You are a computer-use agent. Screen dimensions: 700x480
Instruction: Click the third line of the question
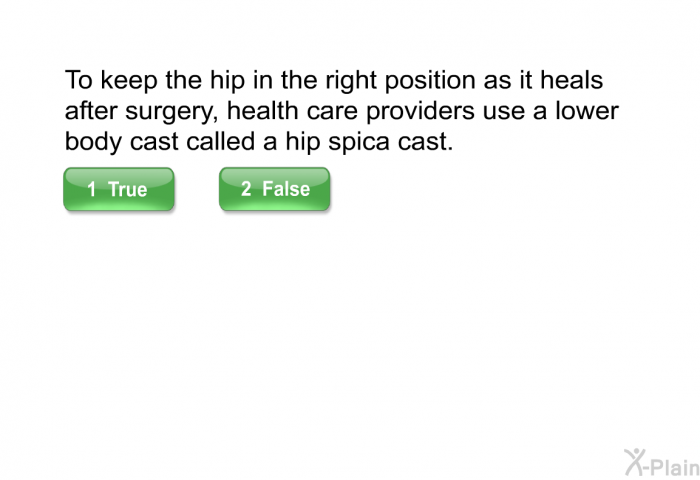[259, 143]
